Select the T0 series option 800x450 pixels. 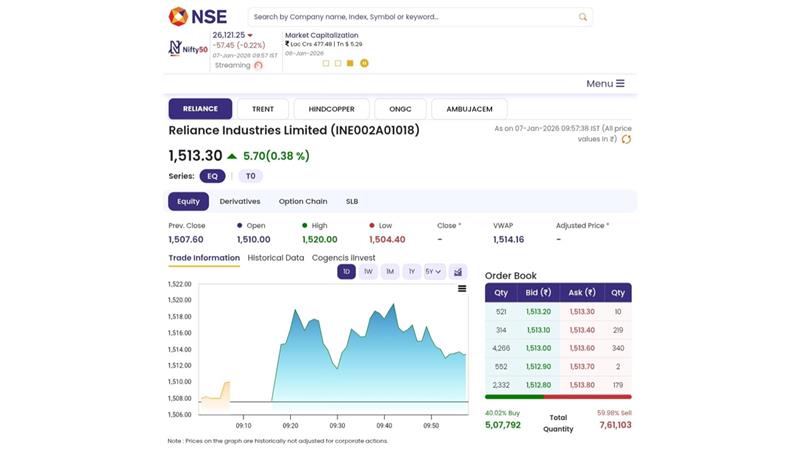[x=250, y=176]
